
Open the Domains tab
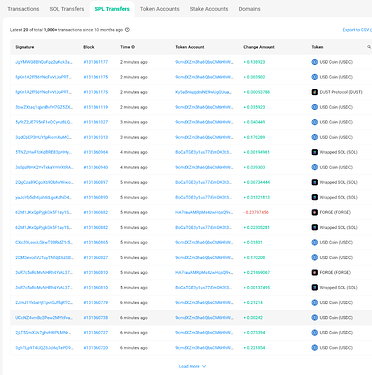(249, 9)
